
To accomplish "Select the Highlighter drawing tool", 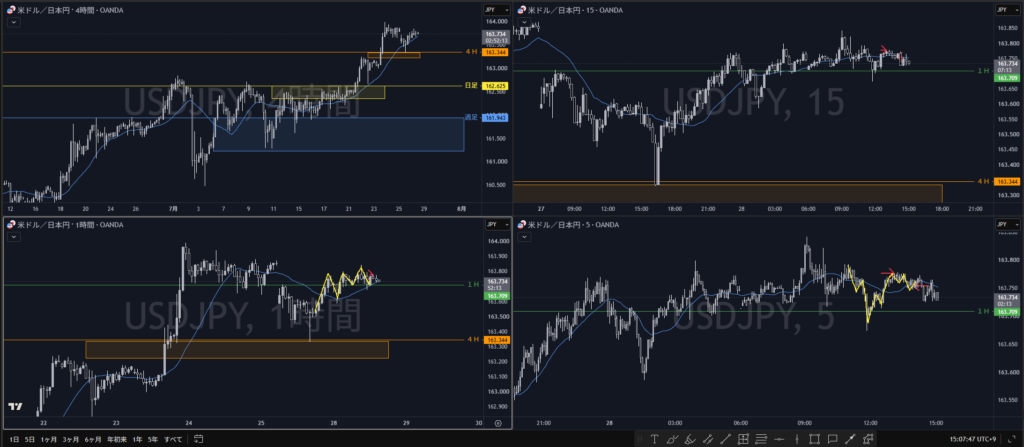I will coord(690,439).
